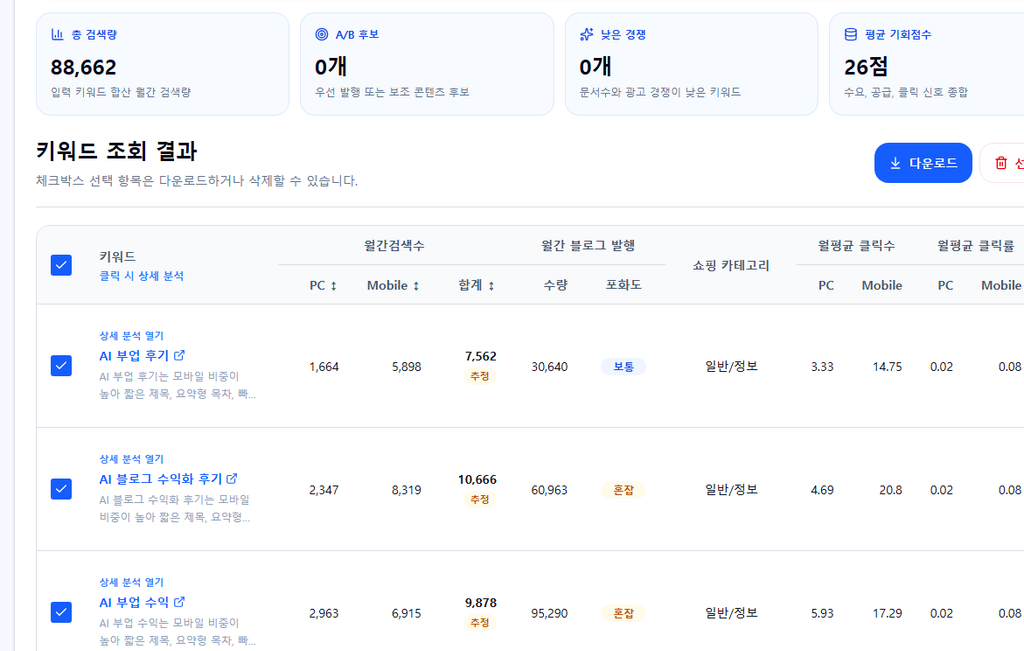This screenshot has height=651, width=1024.
Task: Sort by Mobile monthly search column
Action: (x=393, y=285)
